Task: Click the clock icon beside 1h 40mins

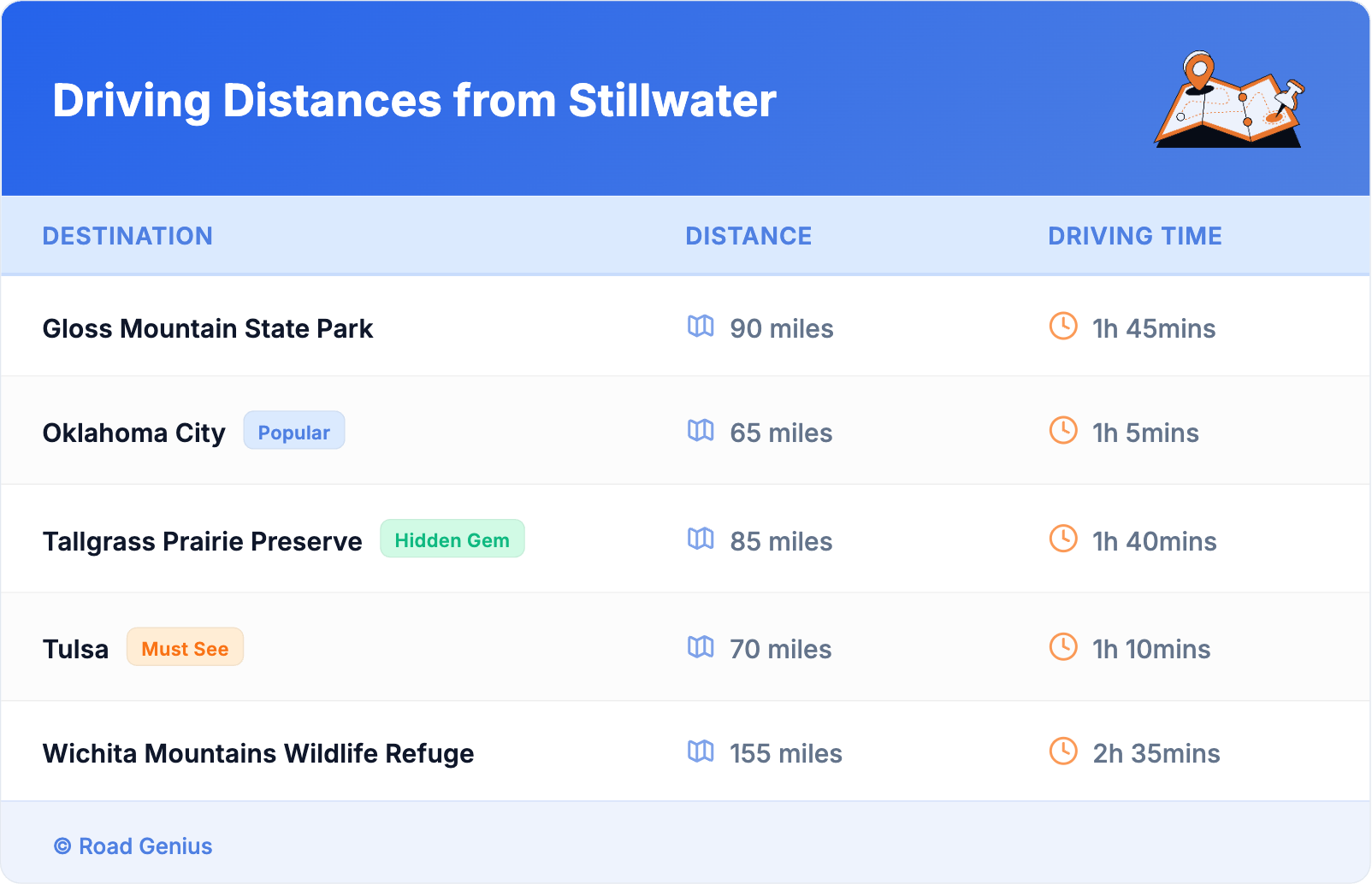Action: pos(1063,539)
